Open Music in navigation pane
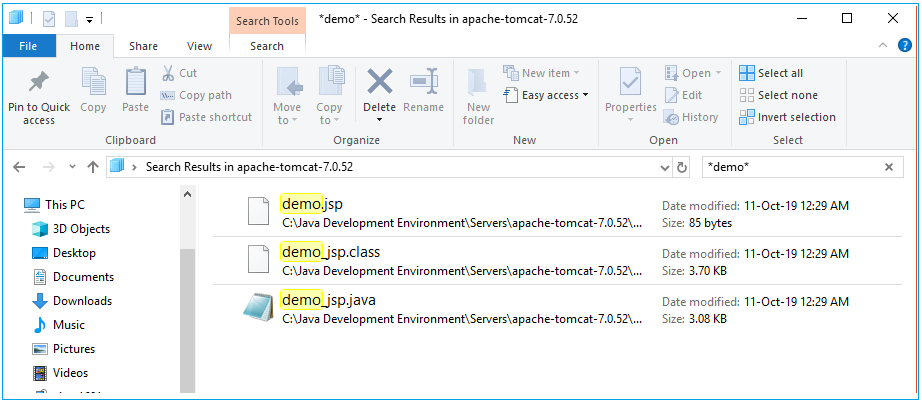Image resolution: width=922 pixels, height=404 pixels. pos(58,325)
